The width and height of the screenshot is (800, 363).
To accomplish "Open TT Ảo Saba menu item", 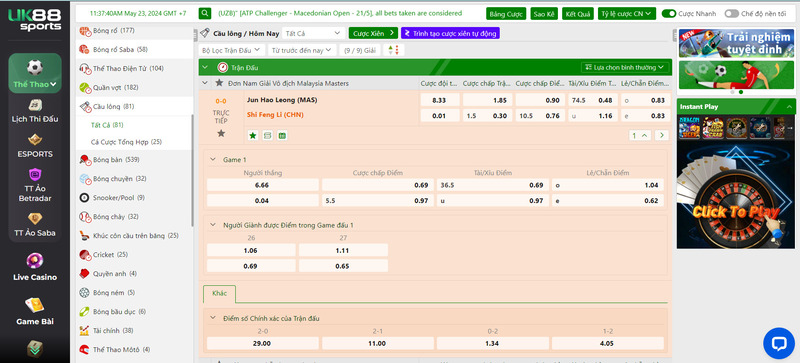I will coord(35,225).
